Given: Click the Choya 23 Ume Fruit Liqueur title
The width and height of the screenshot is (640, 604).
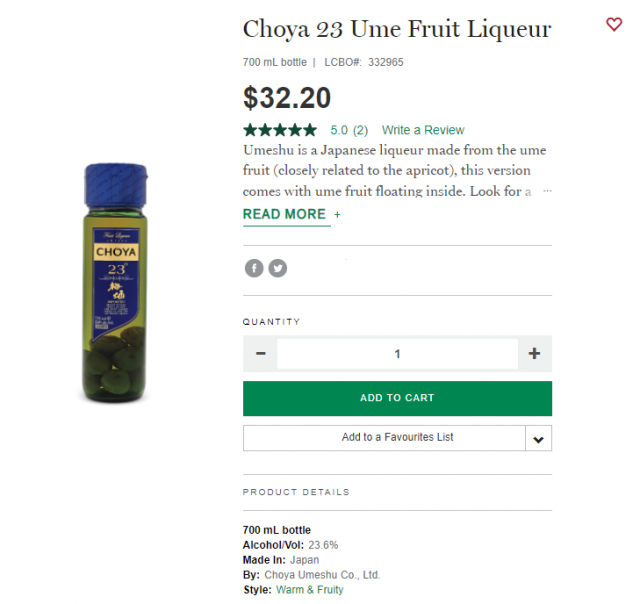Looking at the screenshot, I should (x=396, y=29).
